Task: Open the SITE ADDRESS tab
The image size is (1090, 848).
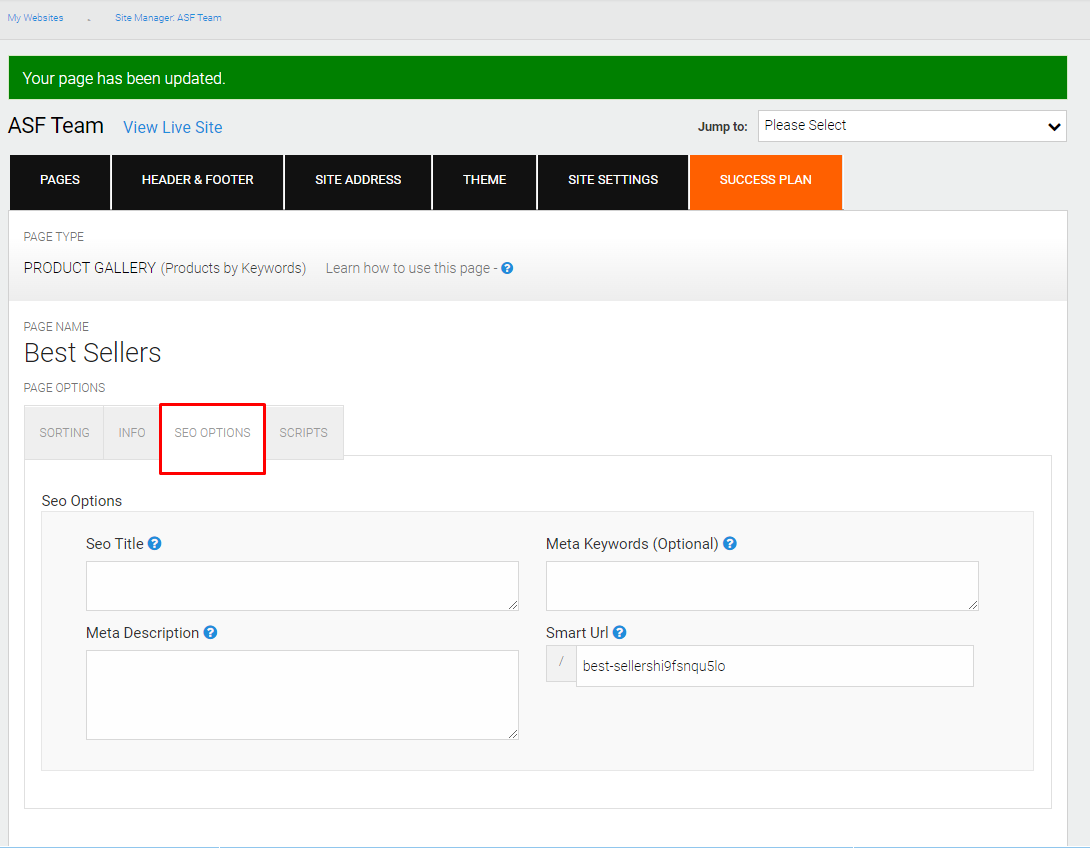Action: point(358,181)
